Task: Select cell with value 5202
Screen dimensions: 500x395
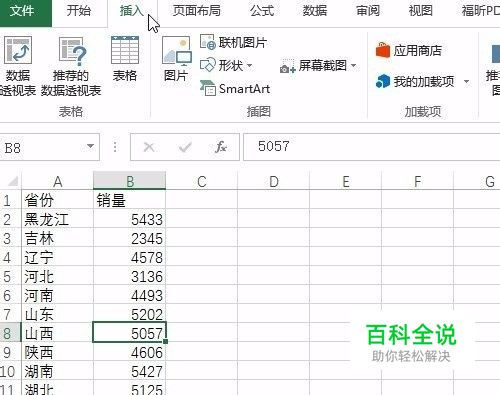Action: [x=129, y=314]
